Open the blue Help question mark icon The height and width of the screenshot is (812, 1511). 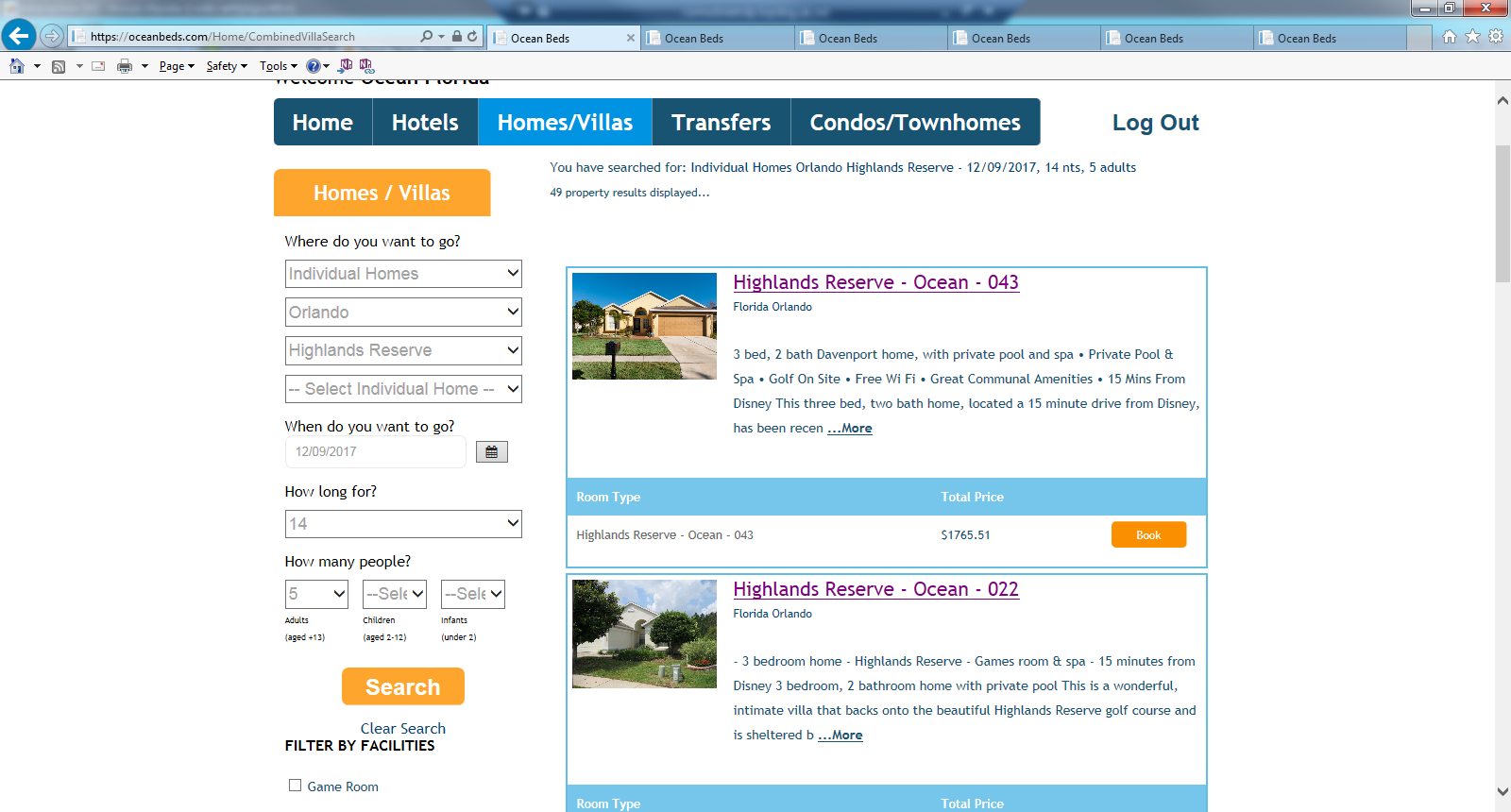click(314, 66)
